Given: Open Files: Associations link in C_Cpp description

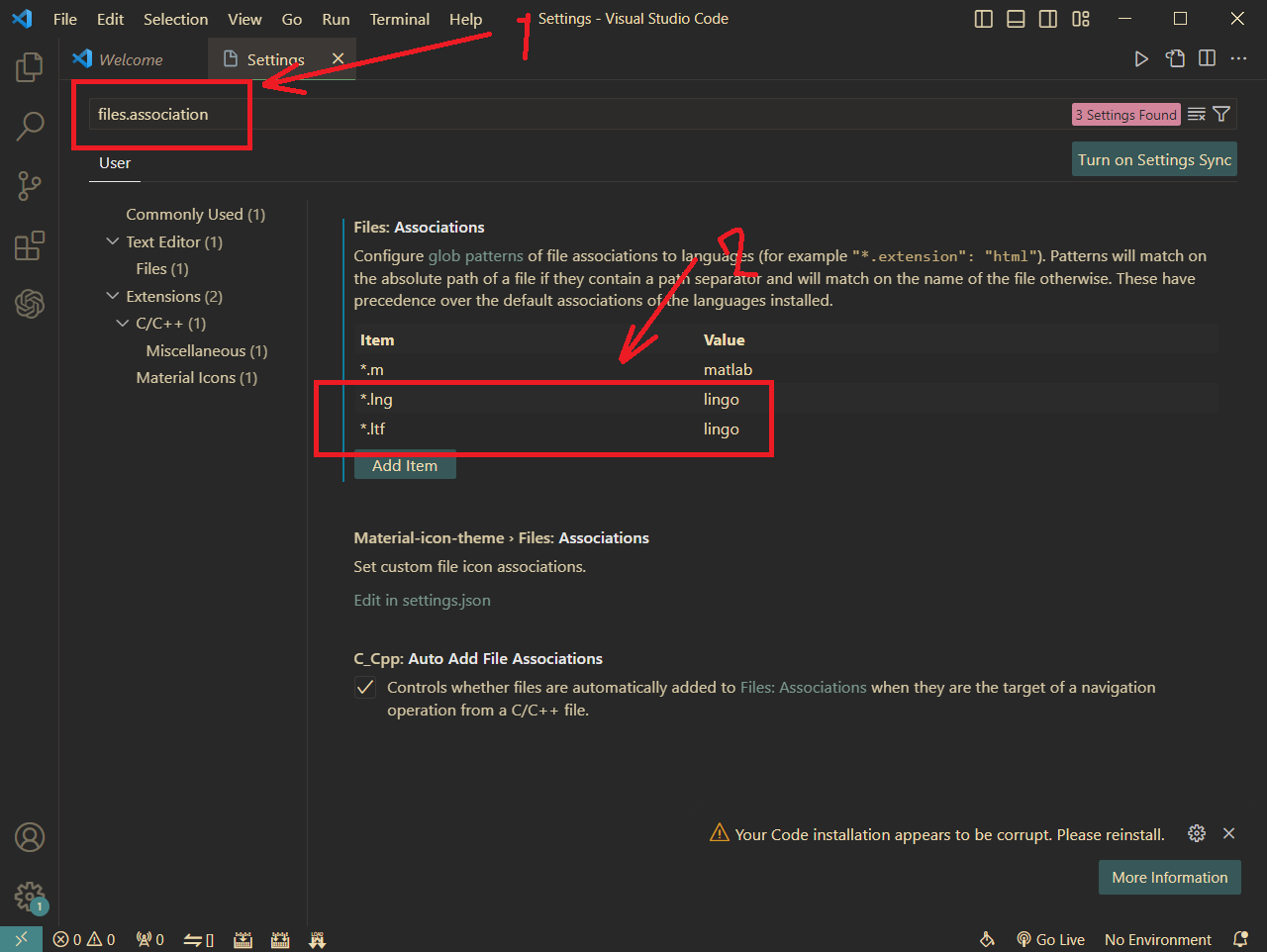Looking at the screenshot, I should click(x=803, y=687).
